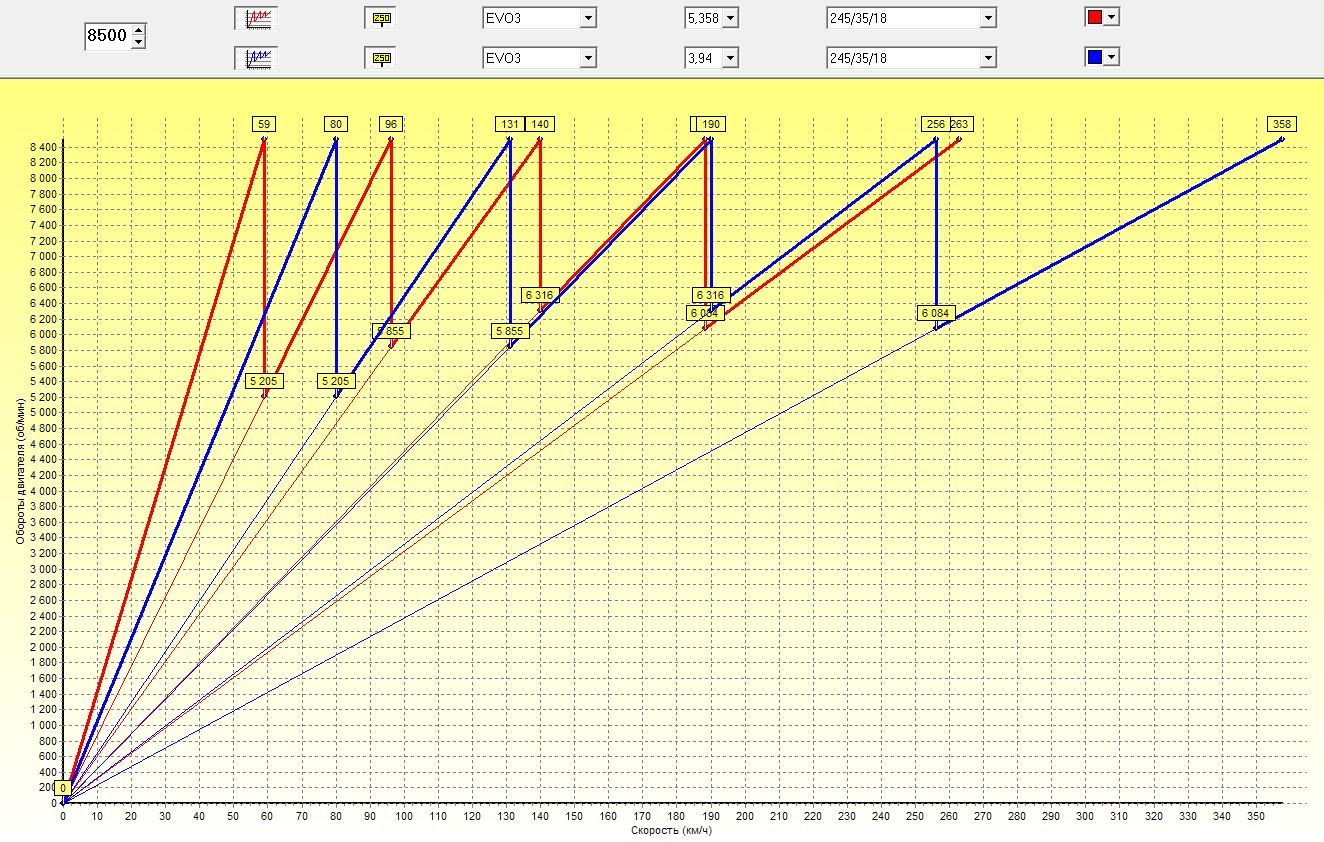Click the Скорость (км/ч) axis title
Image resolution: width=1324 pixels, height=842 pixels.
click(x=672, y=829)
